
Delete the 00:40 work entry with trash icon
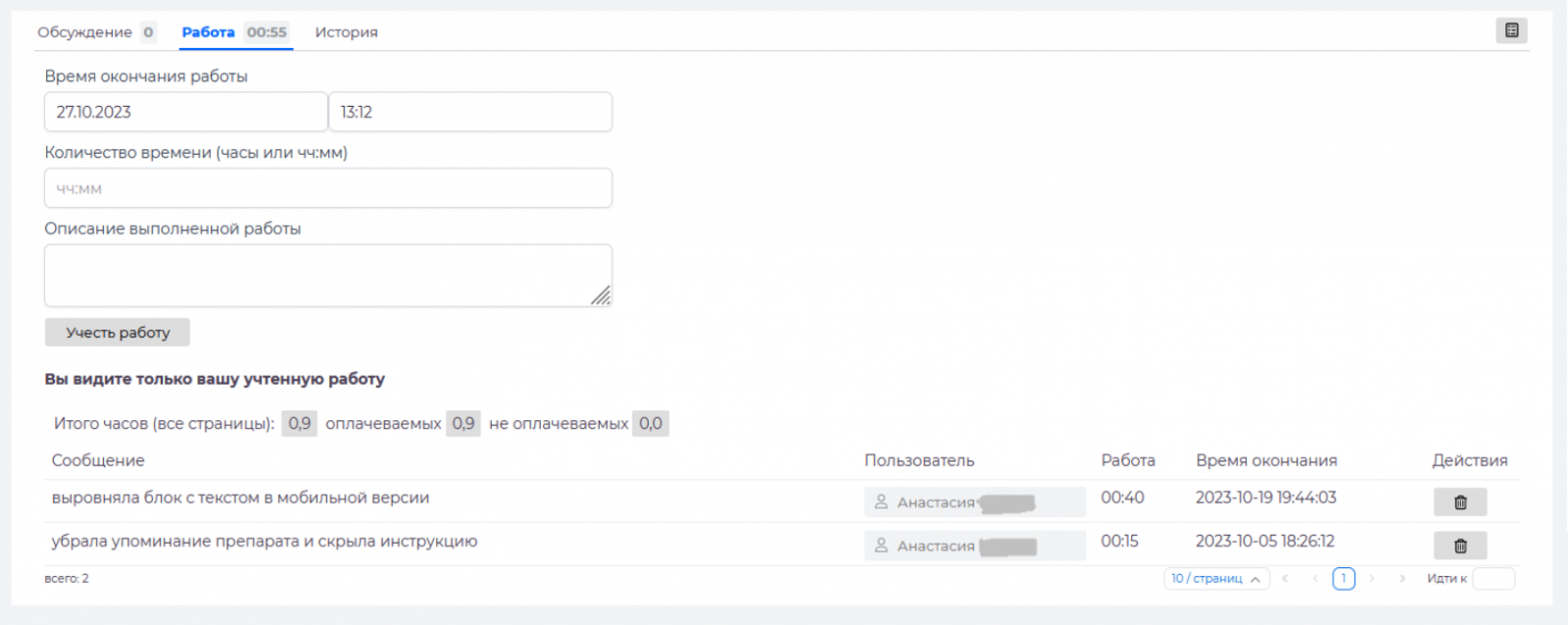1459,502
